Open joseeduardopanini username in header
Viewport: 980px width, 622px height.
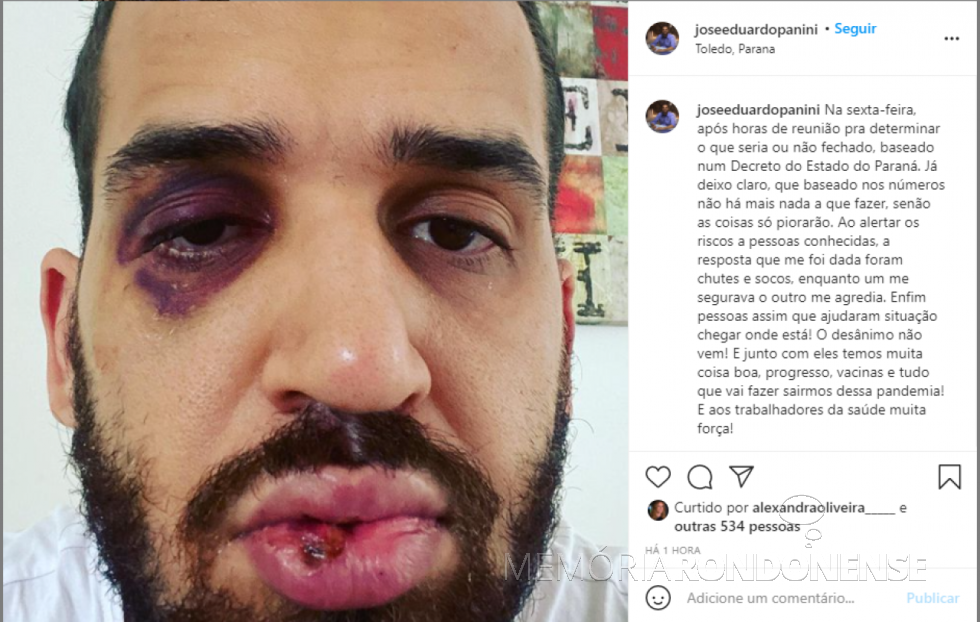click(756, 29)
